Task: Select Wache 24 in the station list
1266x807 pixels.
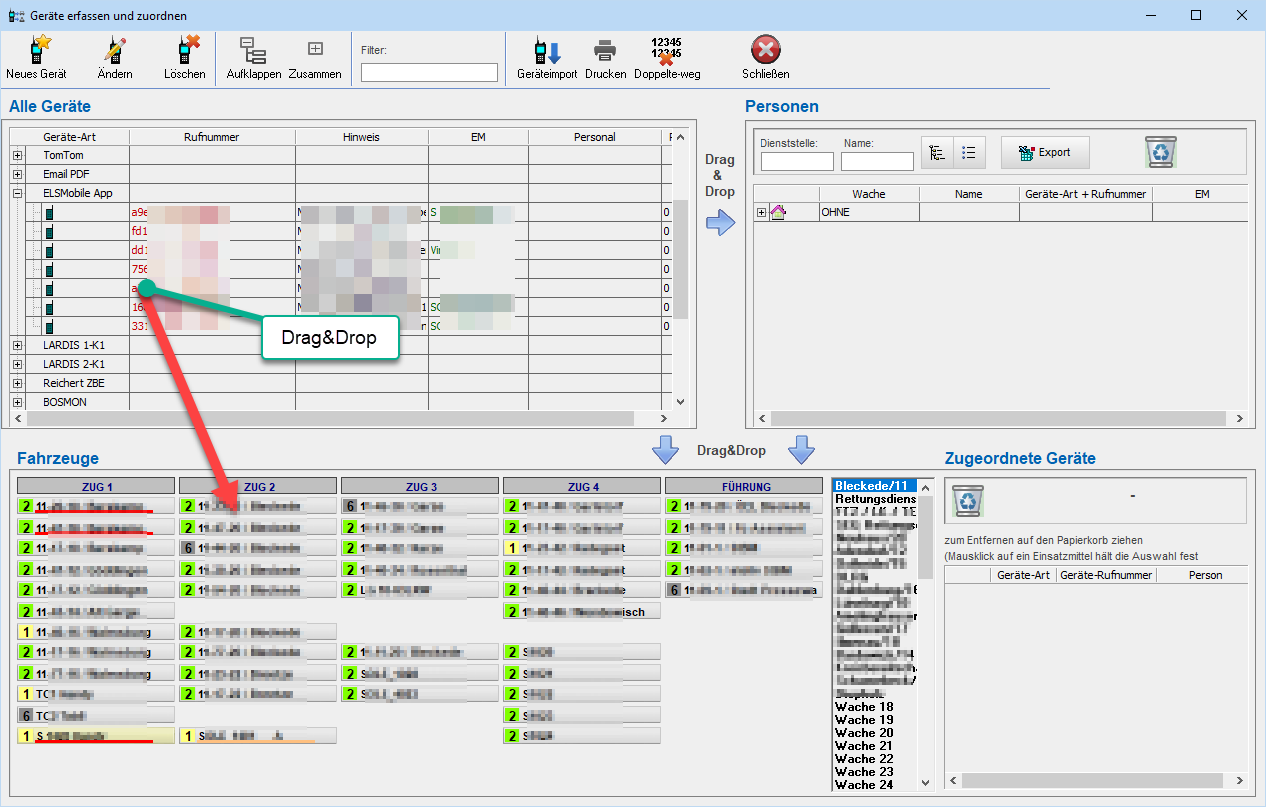Action: tap(876, 785)
